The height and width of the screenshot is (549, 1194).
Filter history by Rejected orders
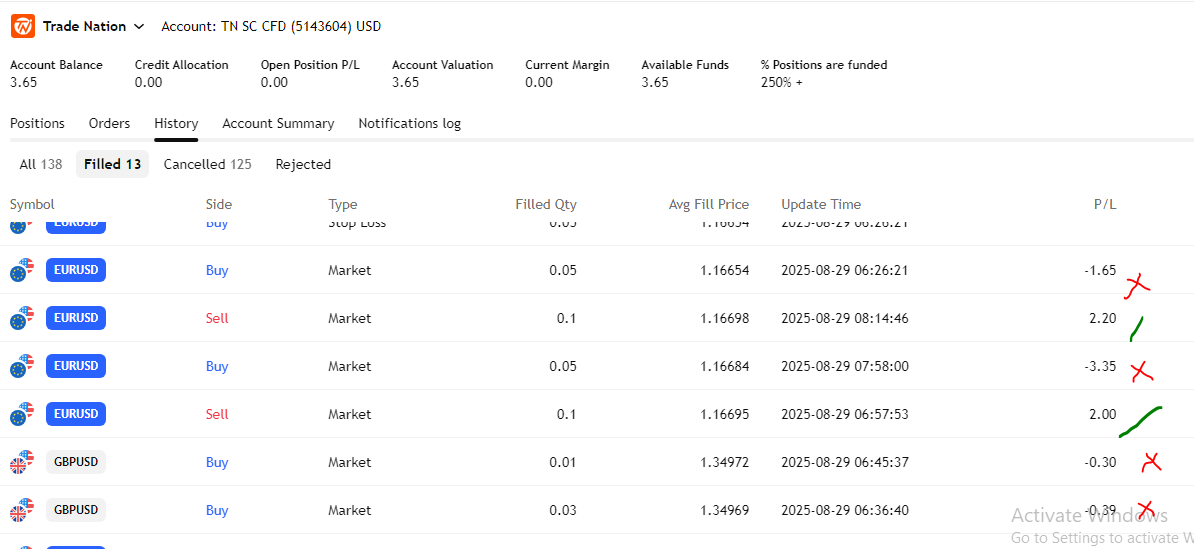pyautogui.click(x=303, y=164)
